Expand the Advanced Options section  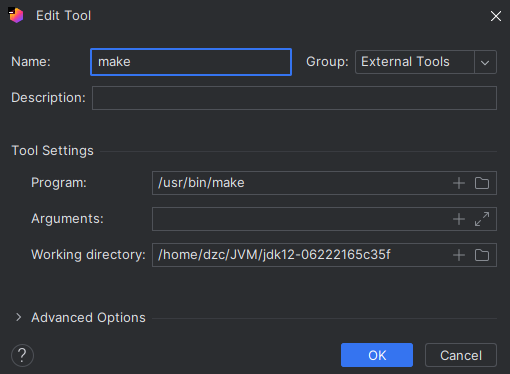click(19, 317)
